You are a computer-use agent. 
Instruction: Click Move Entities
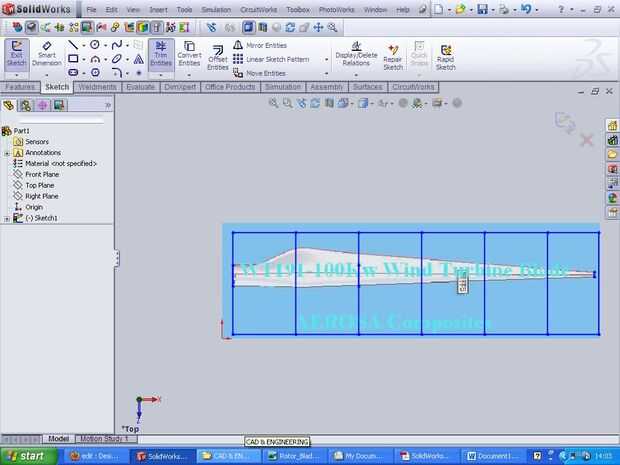(x=259, y=73)
